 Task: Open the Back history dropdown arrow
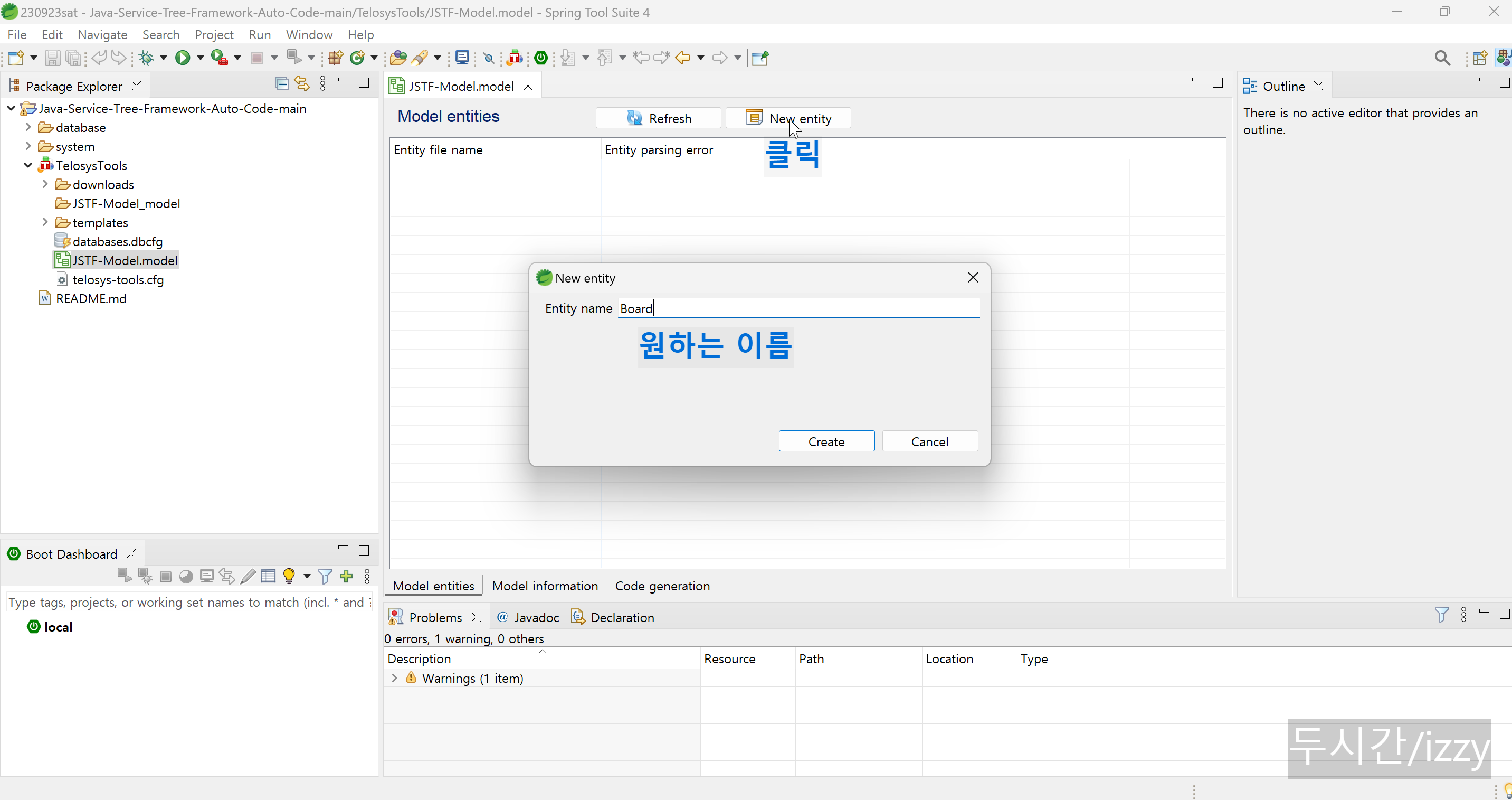tap(701, 58)
